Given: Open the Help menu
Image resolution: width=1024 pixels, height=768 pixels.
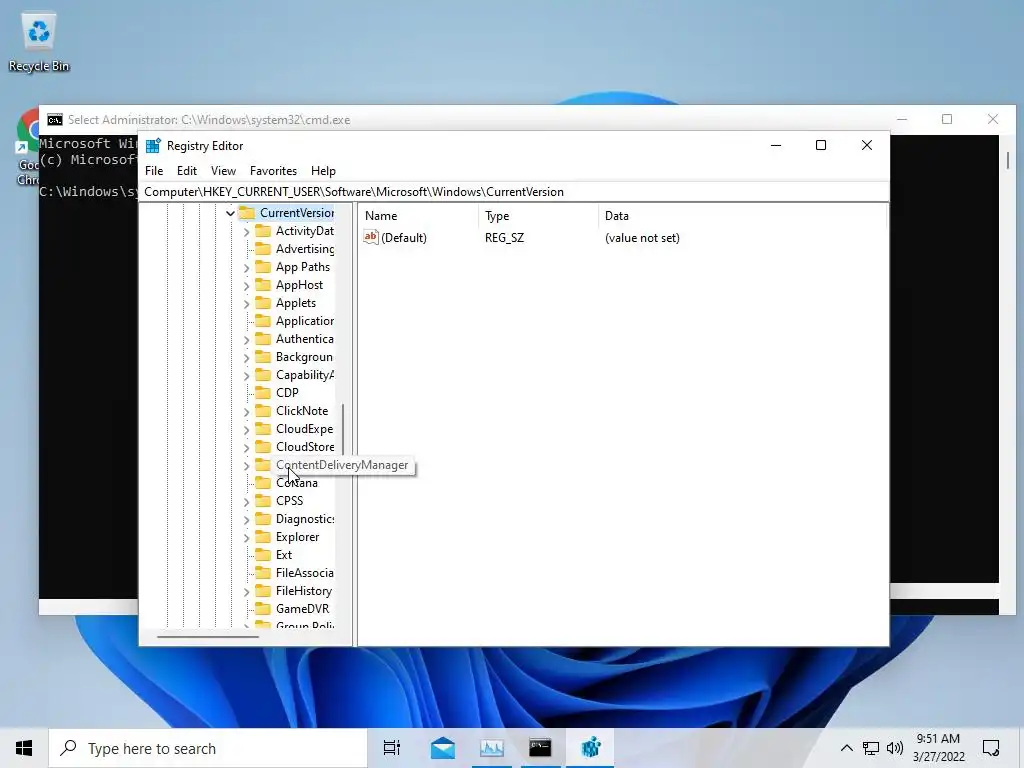Looking at the screenshot, I should pos(323,170).
